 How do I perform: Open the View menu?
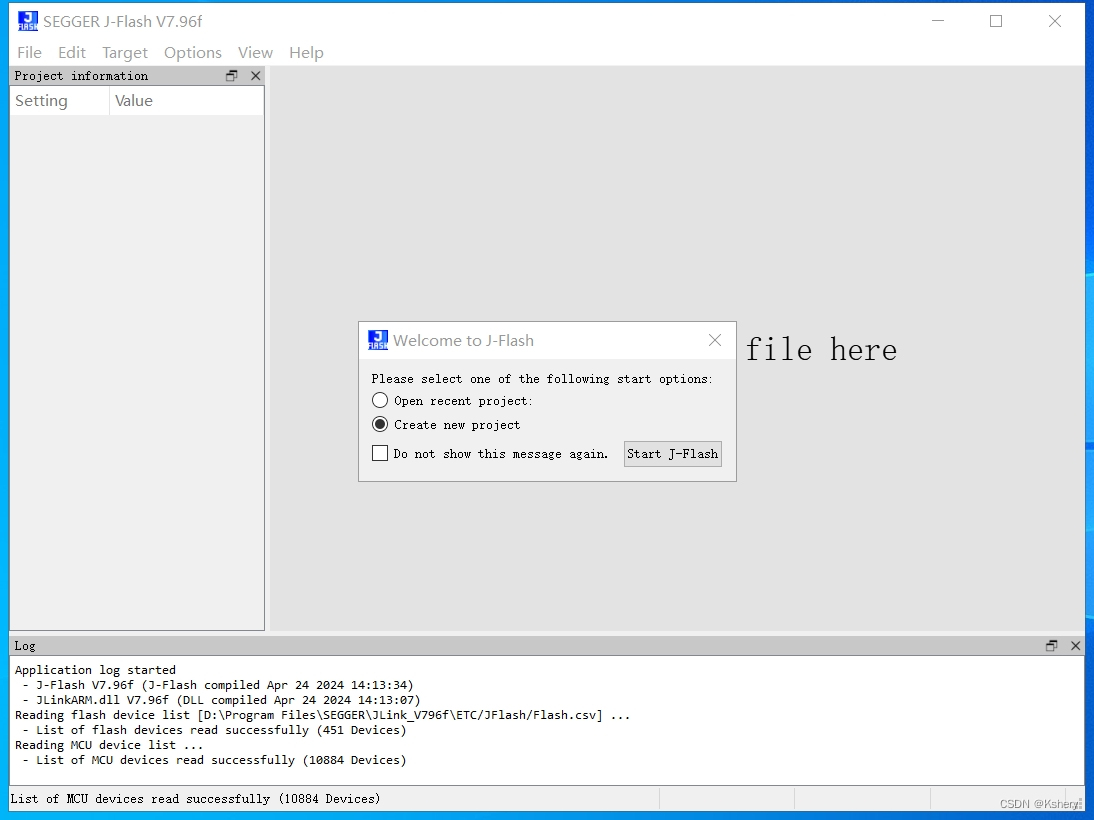point(255,52)
